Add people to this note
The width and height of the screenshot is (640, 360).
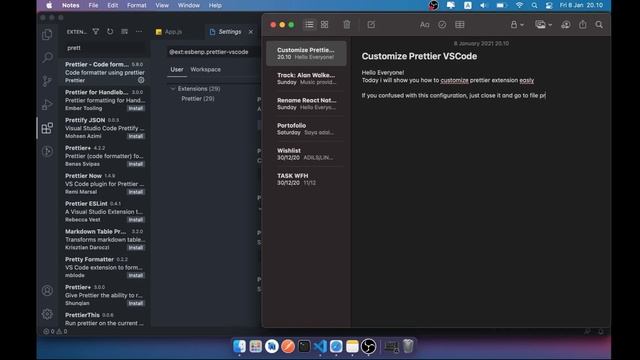(x=566, y=24)
